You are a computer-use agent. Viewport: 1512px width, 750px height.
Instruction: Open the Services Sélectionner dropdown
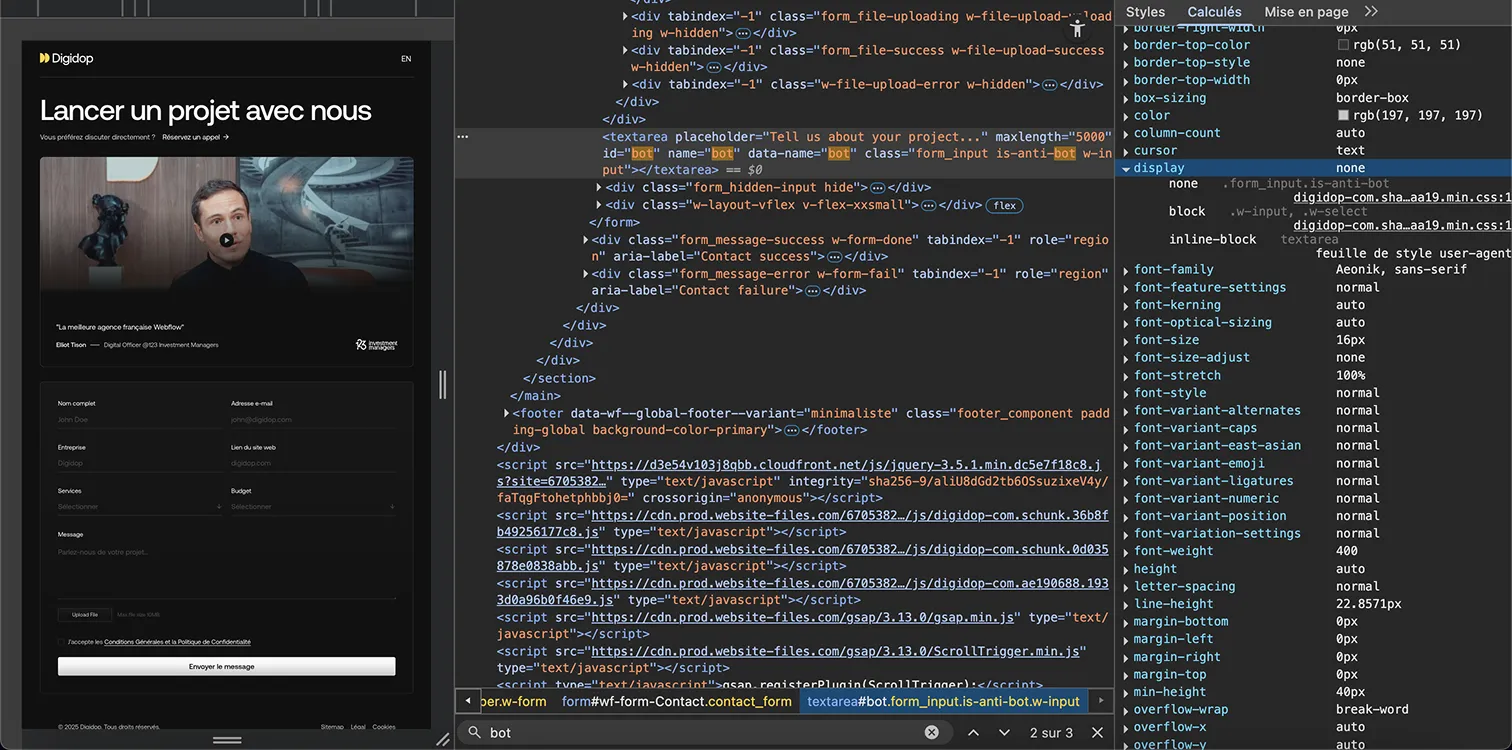click(140, 507)
